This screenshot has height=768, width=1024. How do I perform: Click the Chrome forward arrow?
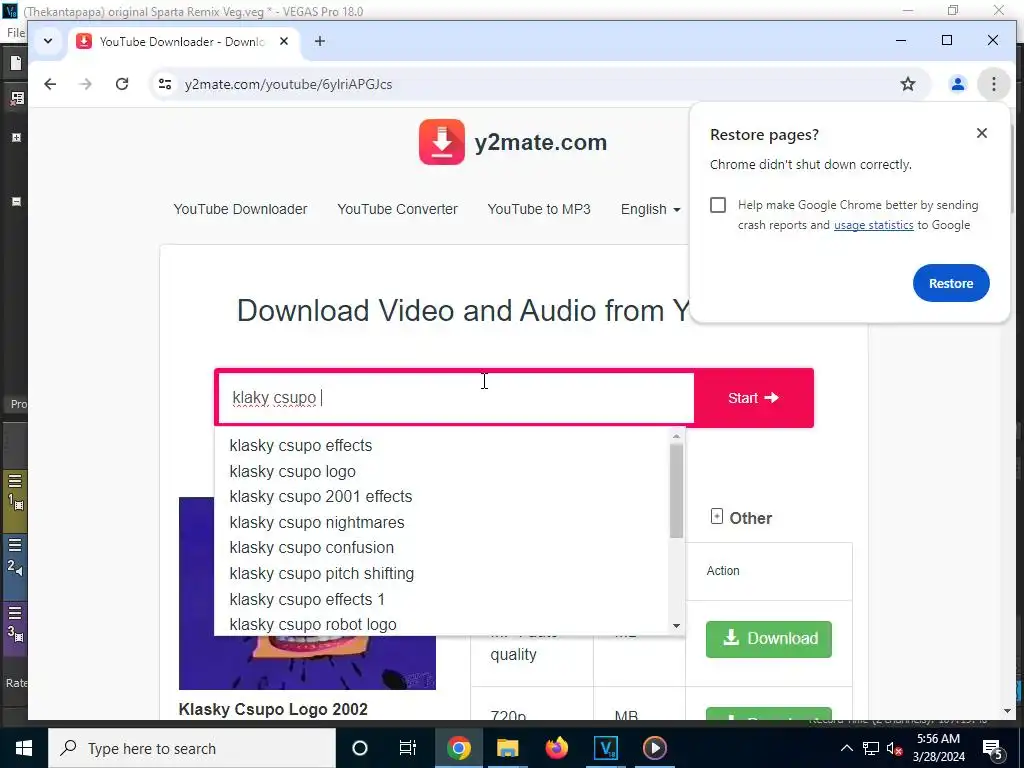[86, 84]
